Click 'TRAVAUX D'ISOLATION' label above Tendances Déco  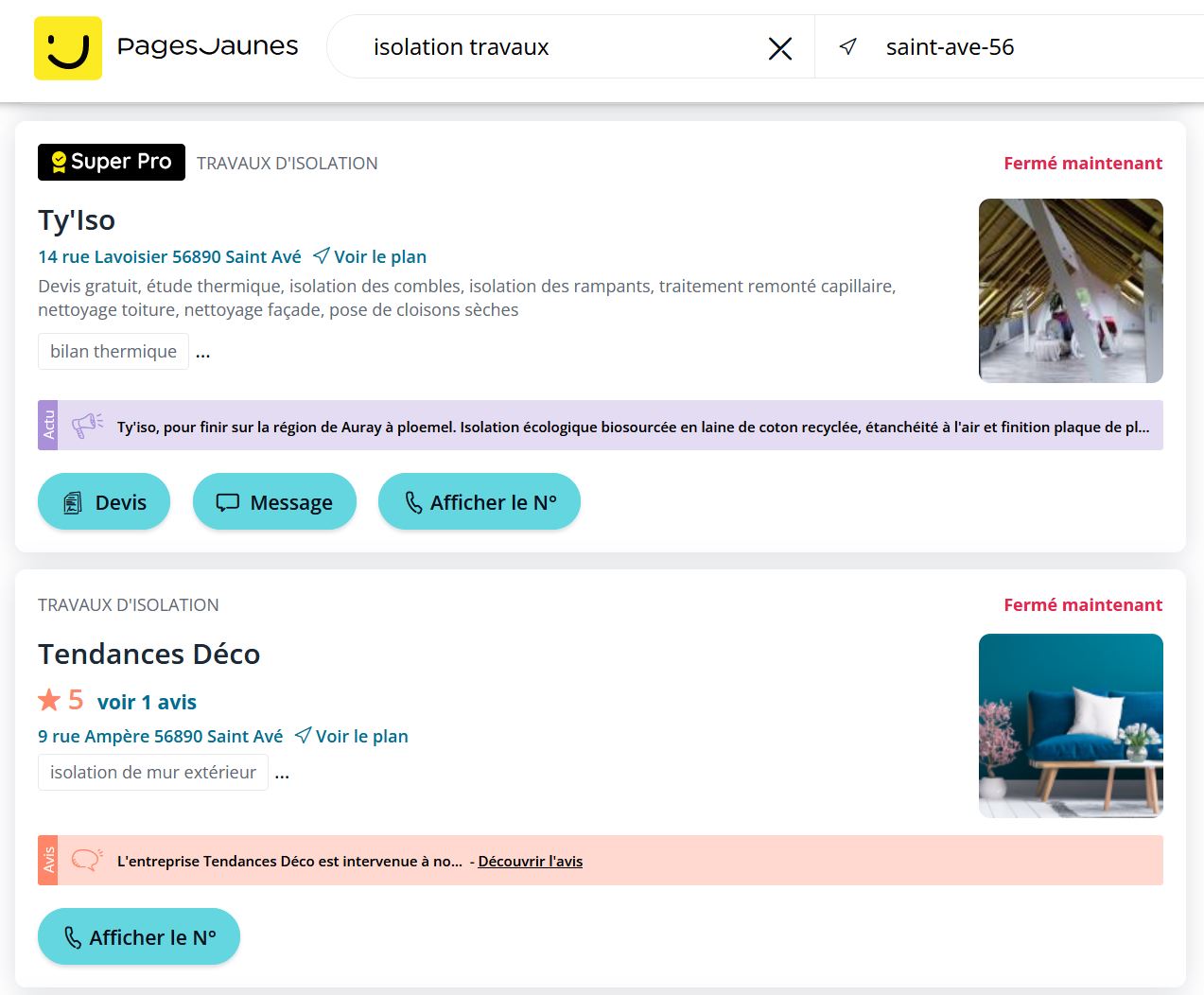(129, 604)
